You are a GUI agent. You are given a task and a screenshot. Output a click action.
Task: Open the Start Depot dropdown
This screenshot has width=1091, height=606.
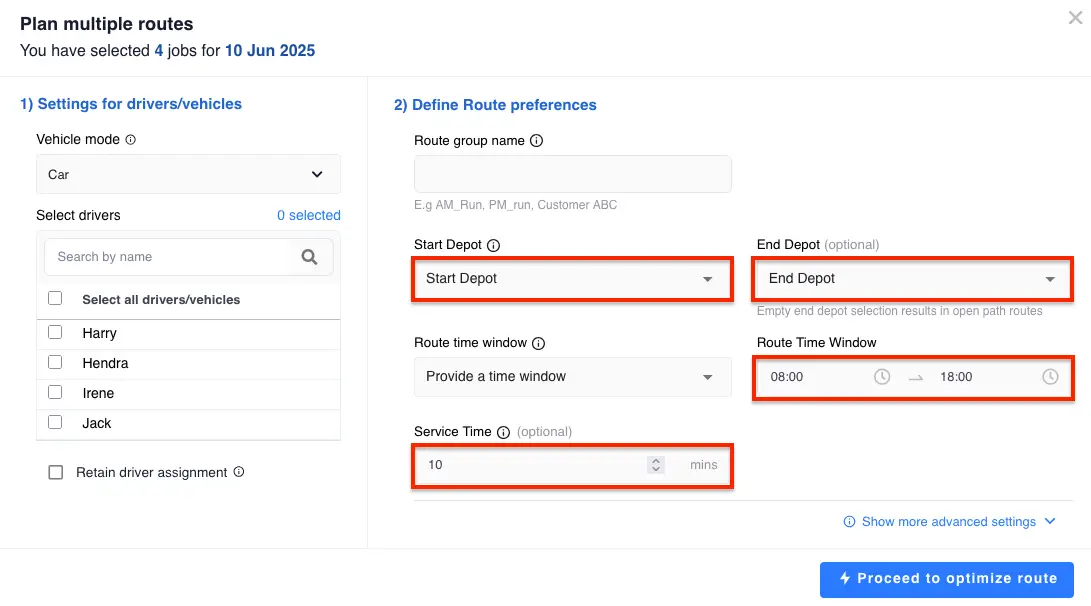click(x=572, y=279)
